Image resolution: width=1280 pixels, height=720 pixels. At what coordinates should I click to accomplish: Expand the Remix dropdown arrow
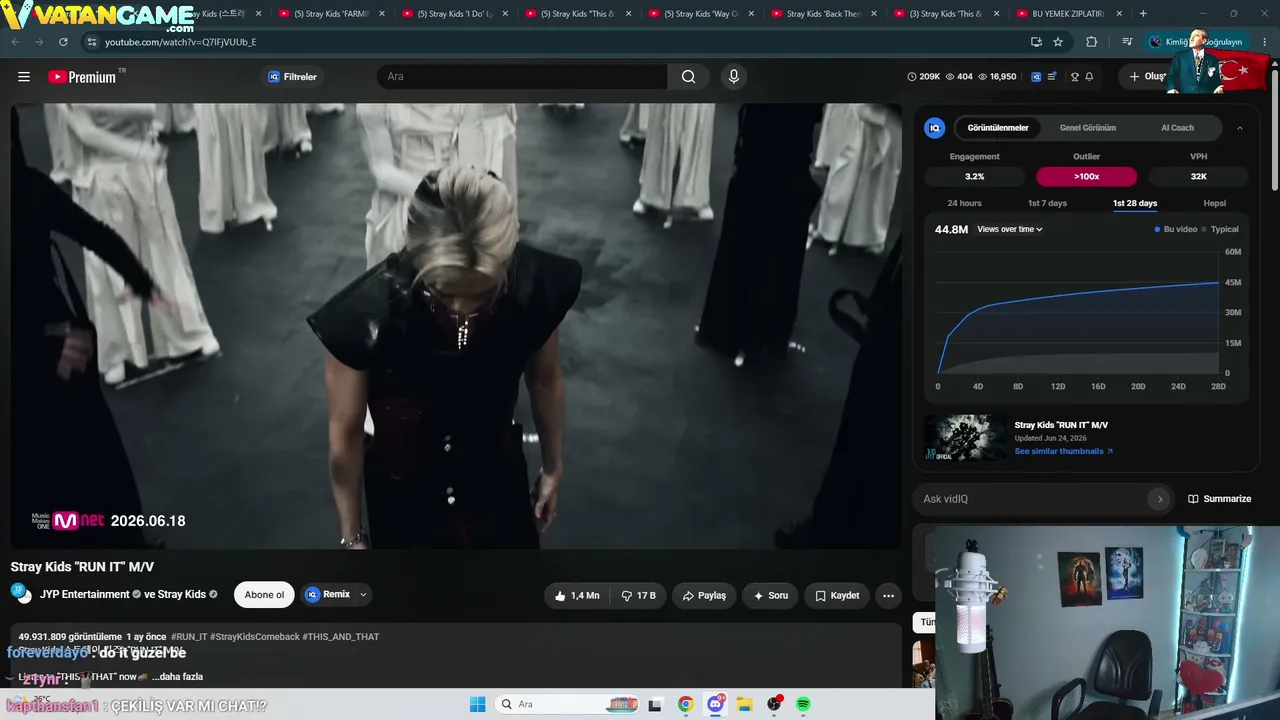(x=363, y=594)
